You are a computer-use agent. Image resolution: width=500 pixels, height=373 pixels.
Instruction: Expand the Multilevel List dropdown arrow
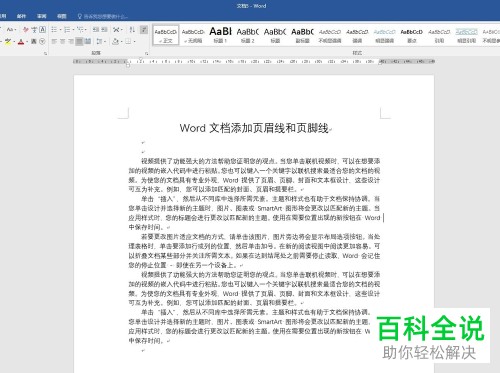coord(86,30)
